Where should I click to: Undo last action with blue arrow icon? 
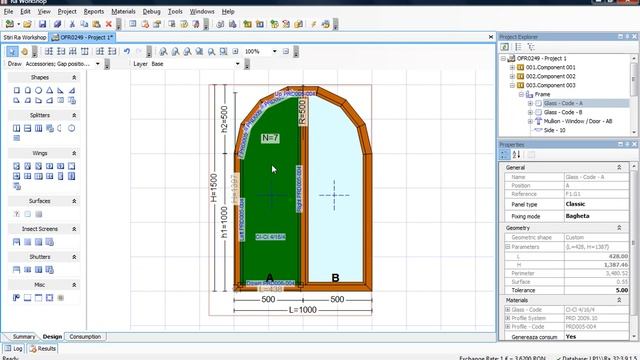coord(127,51)
